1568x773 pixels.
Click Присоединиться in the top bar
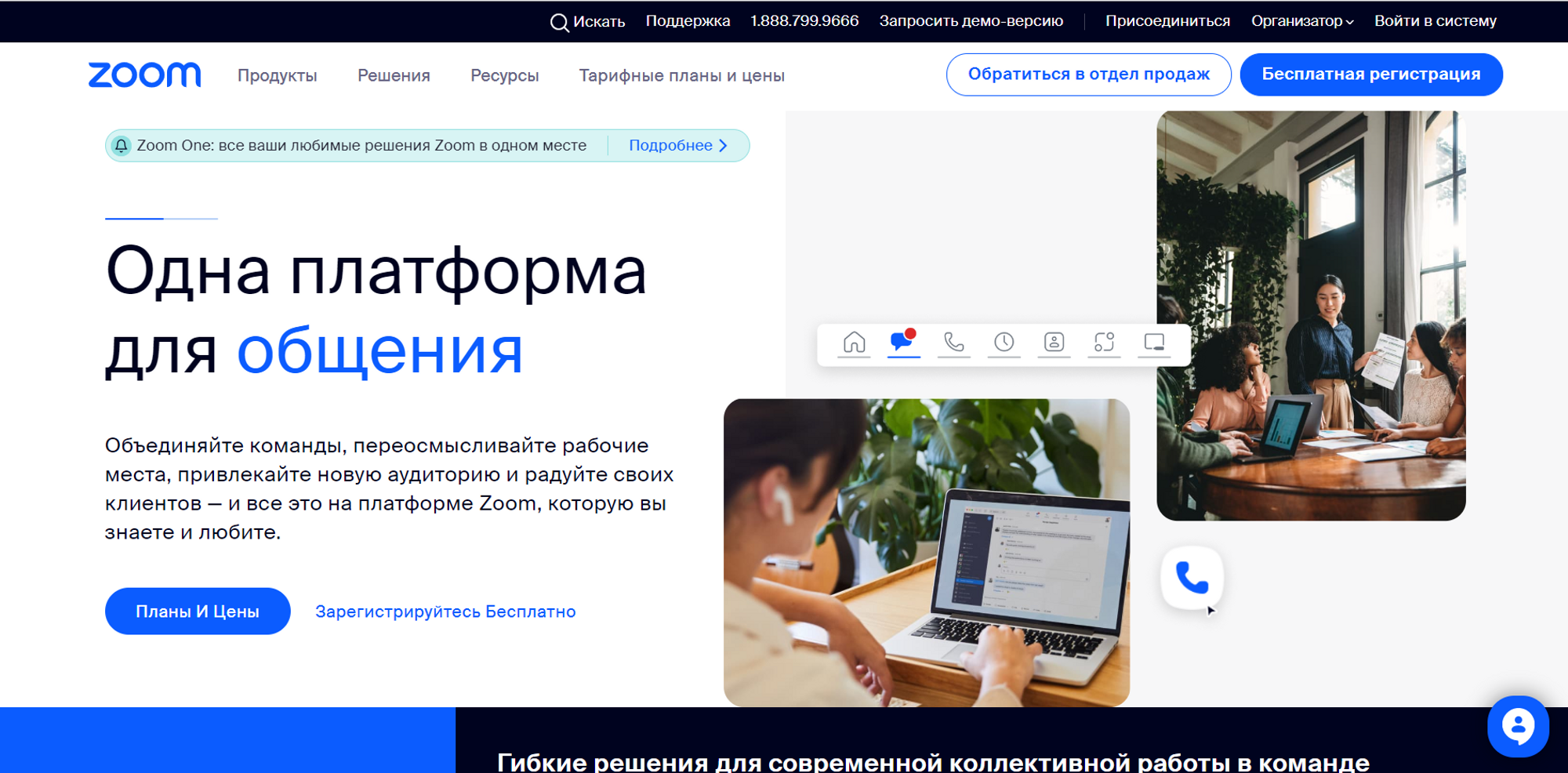1167,21
